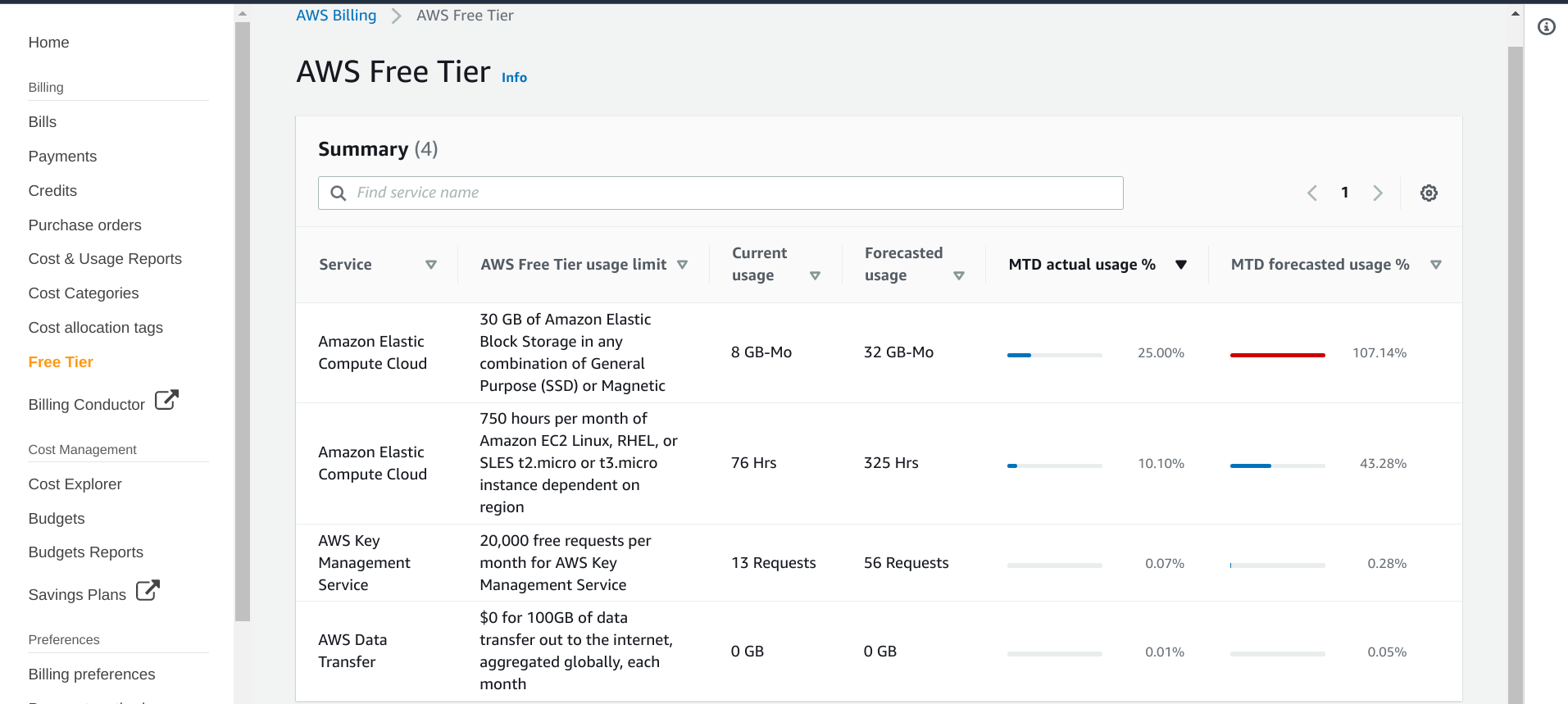1568x704 pixels.
Task: Click 43.28% forecasted usage progress bar
Action: point(1277,466)
